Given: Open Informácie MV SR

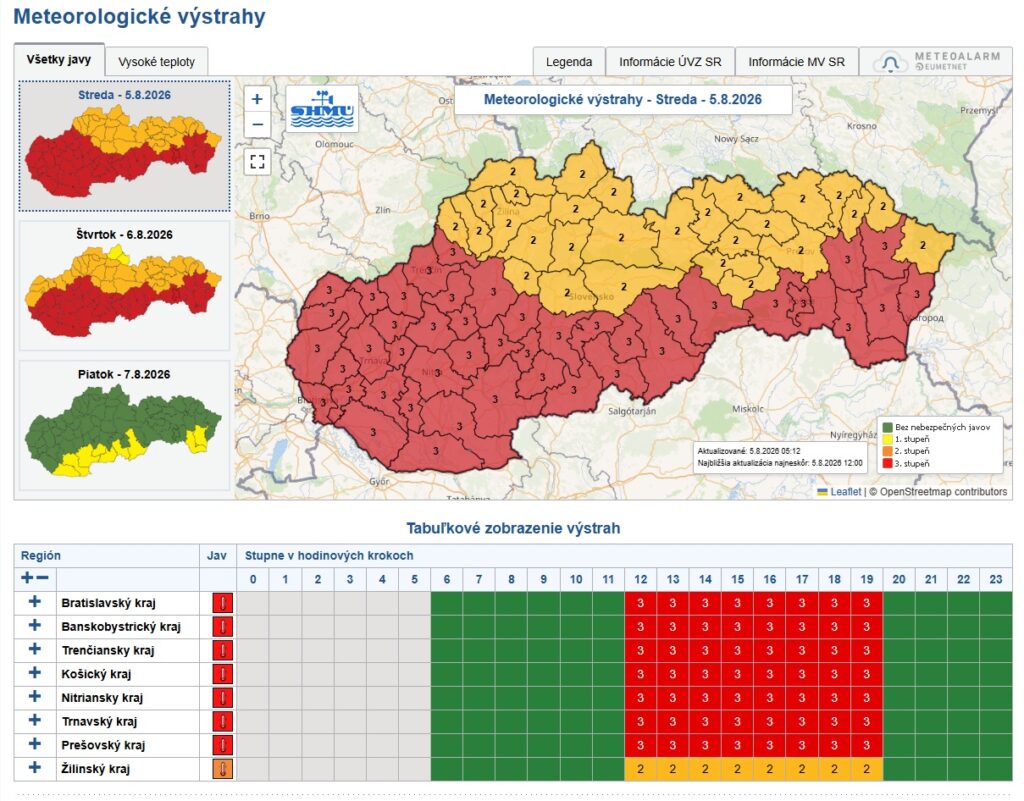Looking at the screenshot, I should 796,61.
